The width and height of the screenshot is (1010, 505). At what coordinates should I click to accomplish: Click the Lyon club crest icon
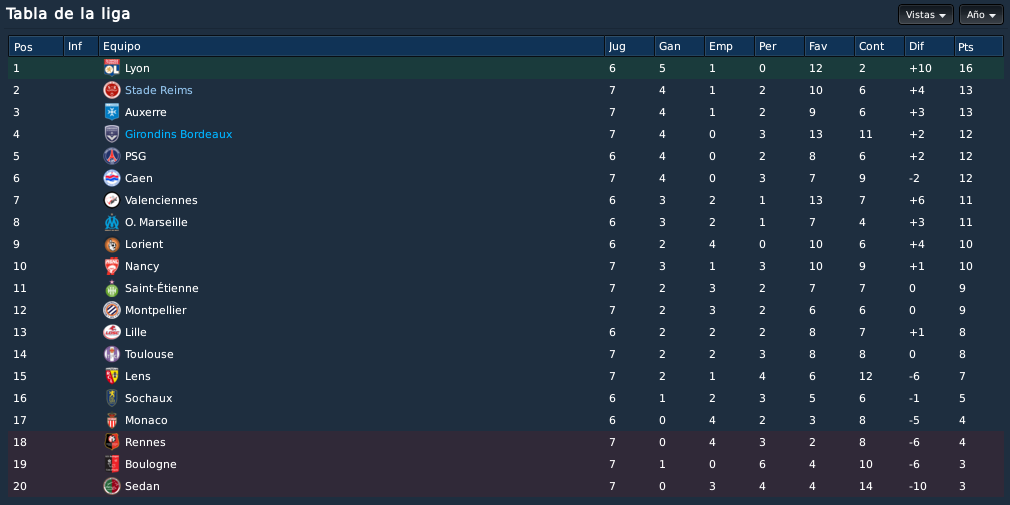coord(112,68)
